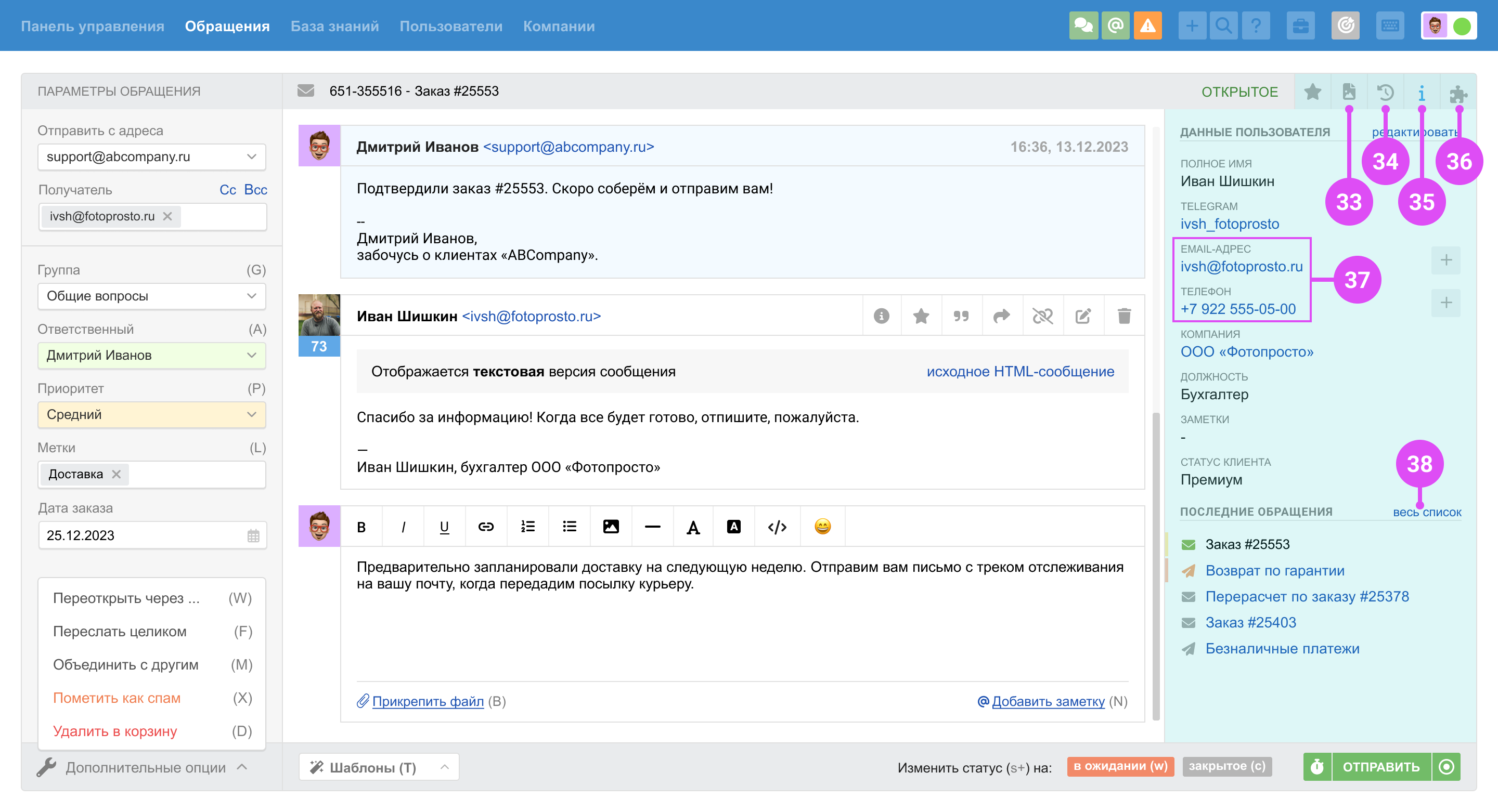Forward Ivan's message using arrow icon
The image size is (1498, 812).
coord(1001,316)
